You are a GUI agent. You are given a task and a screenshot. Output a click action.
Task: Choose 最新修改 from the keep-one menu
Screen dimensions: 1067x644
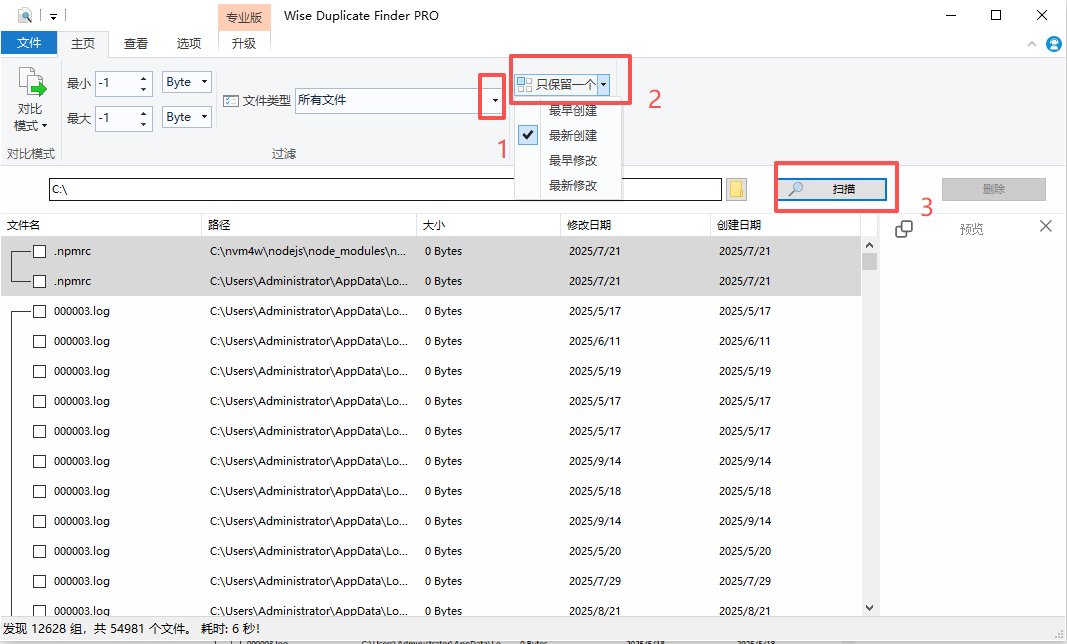tap(572, 185)
